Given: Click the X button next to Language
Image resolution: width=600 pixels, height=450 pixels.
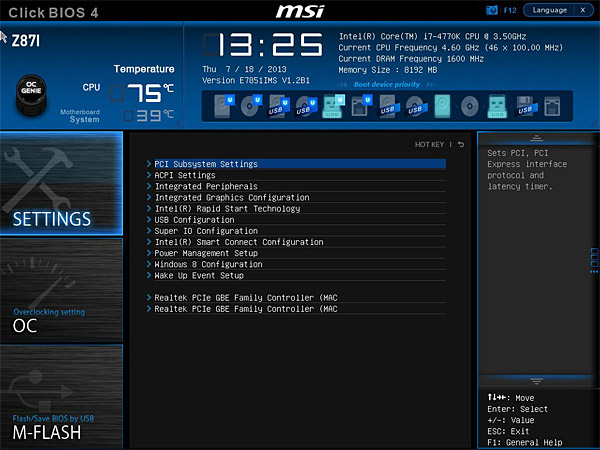Looking at the screenshot, I should [x=583, y=10].
